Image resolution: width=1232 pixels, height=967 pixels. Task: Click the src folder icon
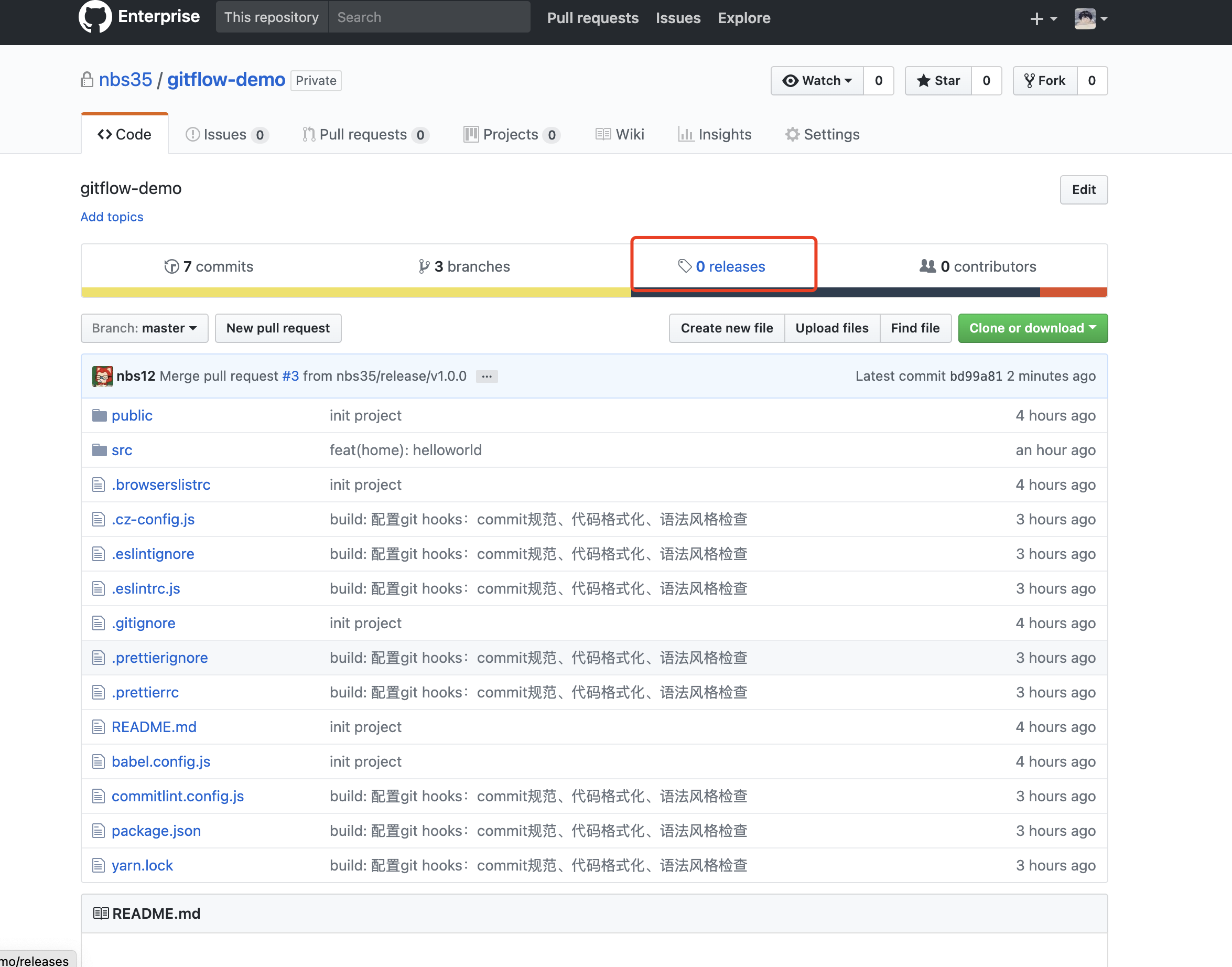click(x=100, y=450)
